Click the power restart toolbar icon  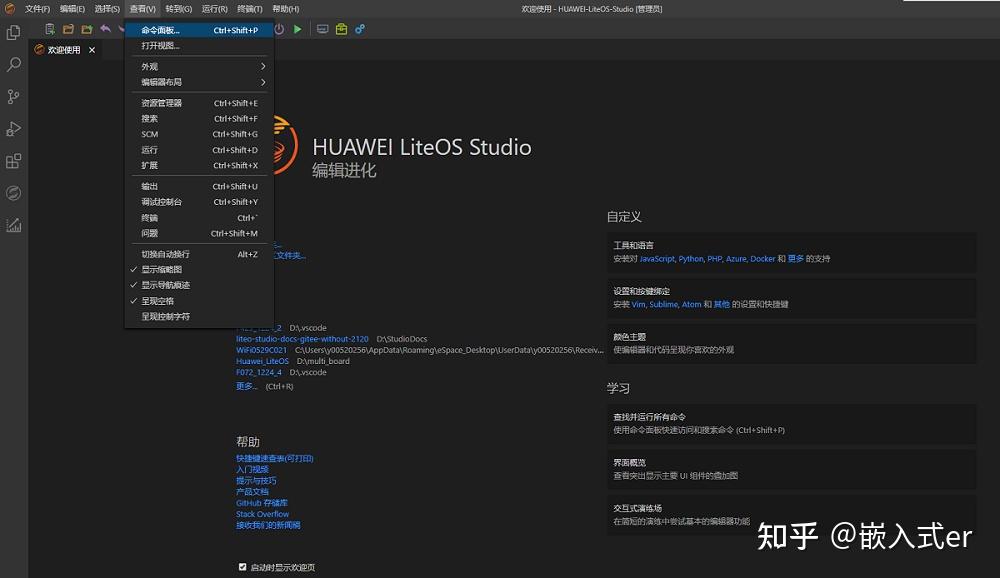click(x=279, y=29)
